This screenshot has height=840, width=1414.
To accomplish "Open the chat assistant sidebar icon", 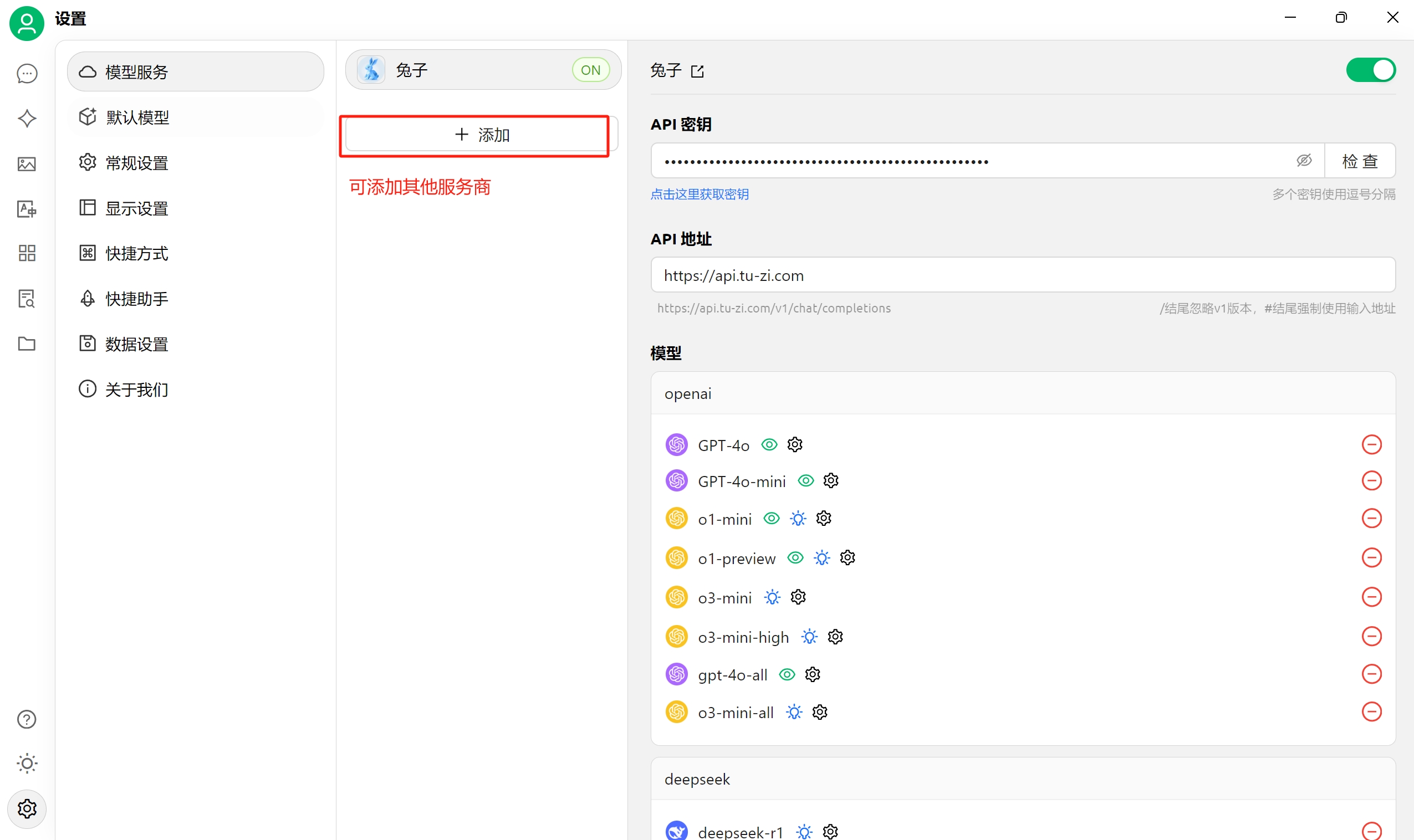I will [27, 74].
